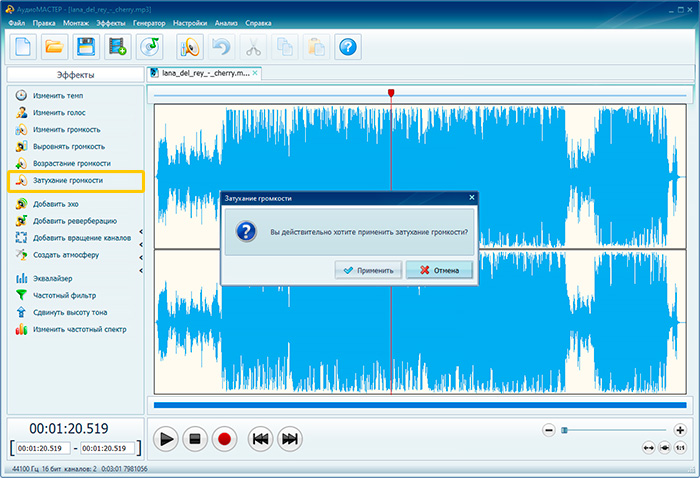The height and width of the screenshot is (478, 700).
Task: Save the project with the floppy disk icon
Action: pyautogui.click(x=86, y=45)
